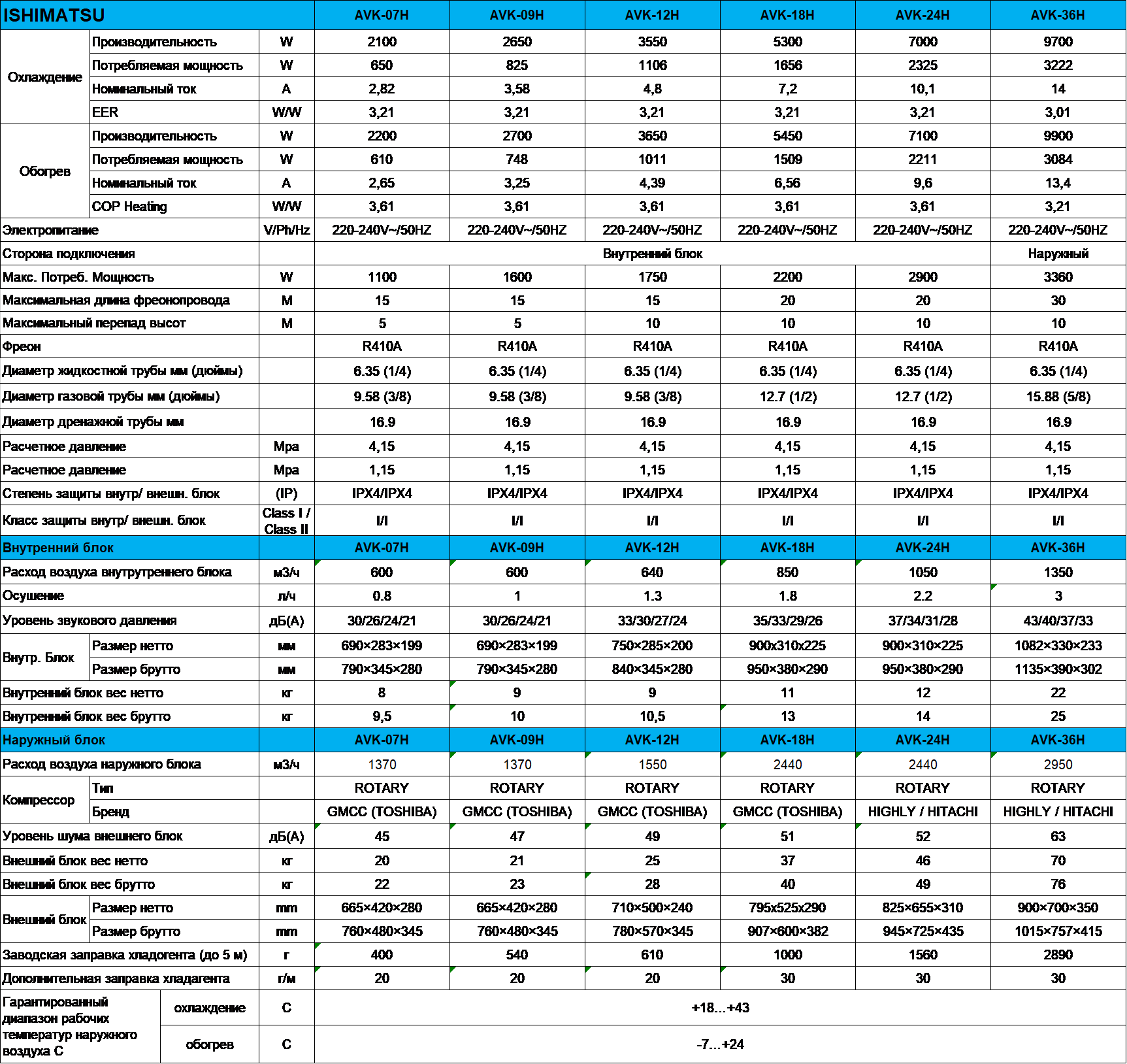Select the max power consumption 1750

click(x=652, y=277)
